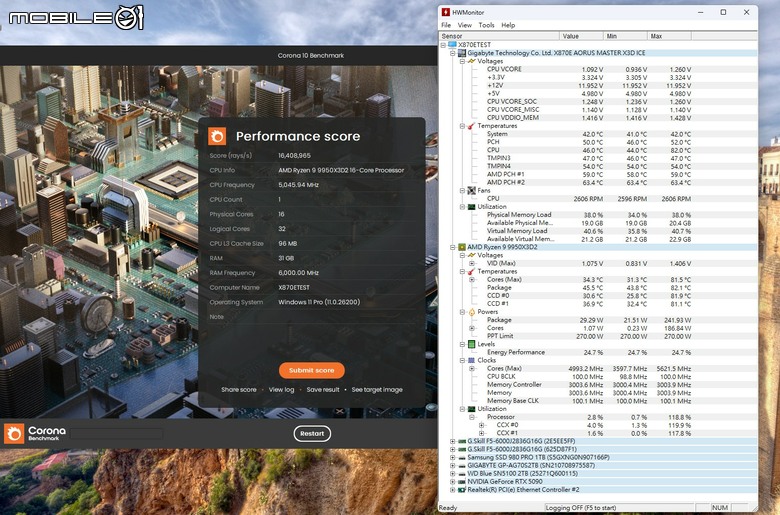
Task: Click the X870ETEST computer icon
Action: point(452,45)
